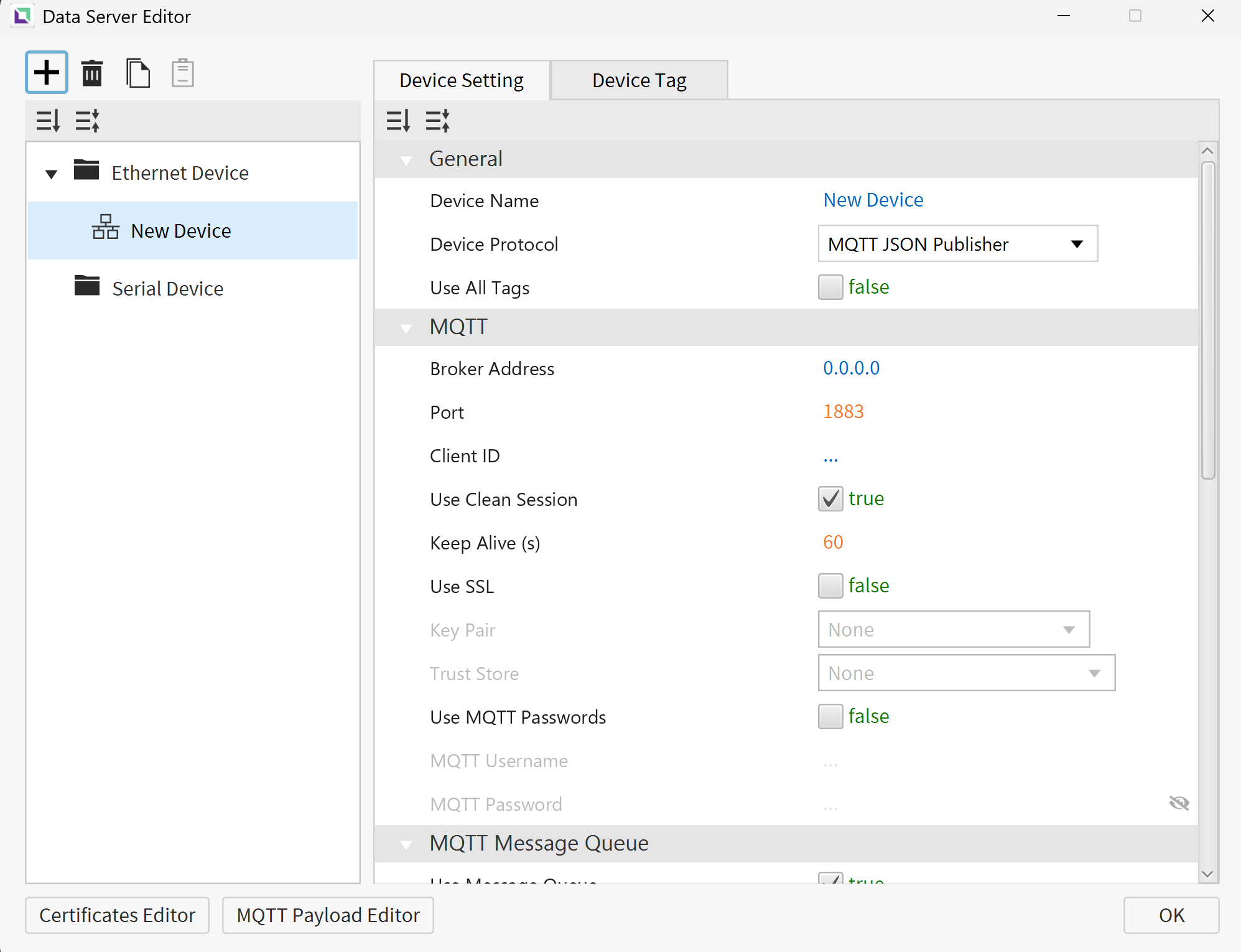Screen dimensions: 1241x952
Task: Select New Device in the tree
Action: click(x=193, y=231)
